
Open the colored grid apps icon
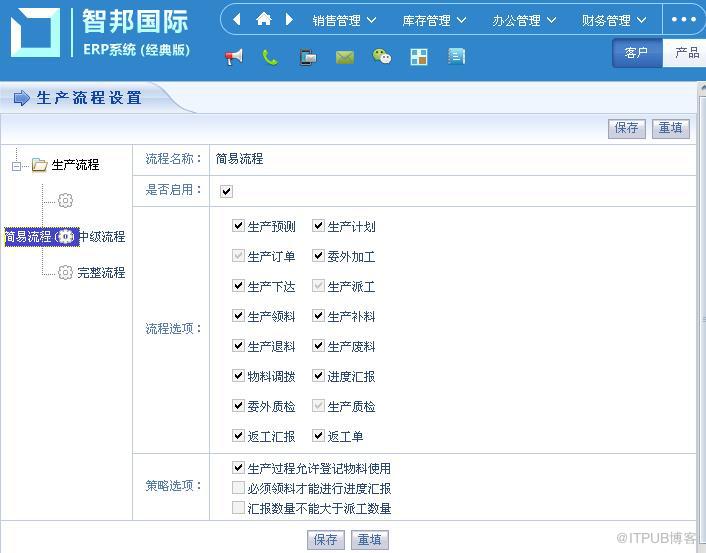(x=419, y=57)
